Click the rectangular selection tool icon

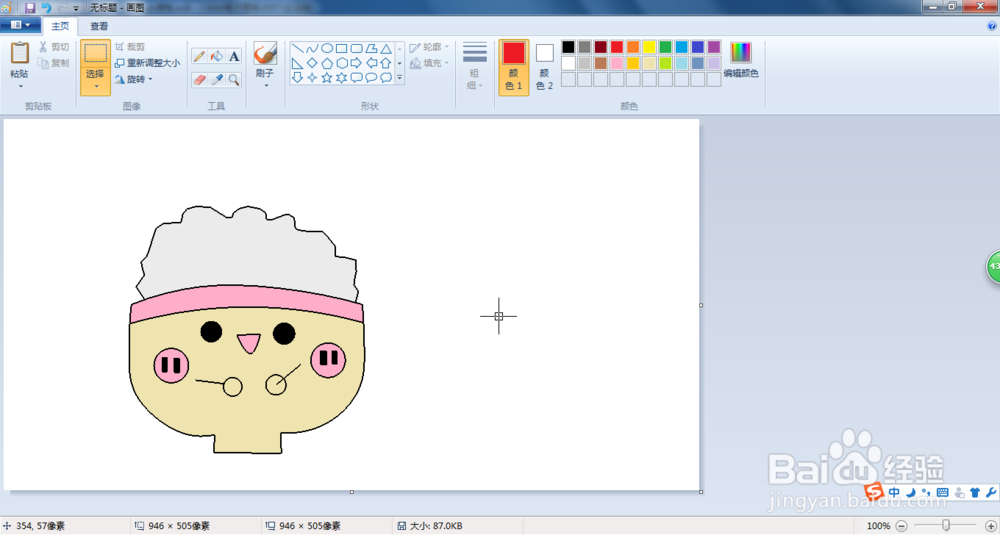96,54
